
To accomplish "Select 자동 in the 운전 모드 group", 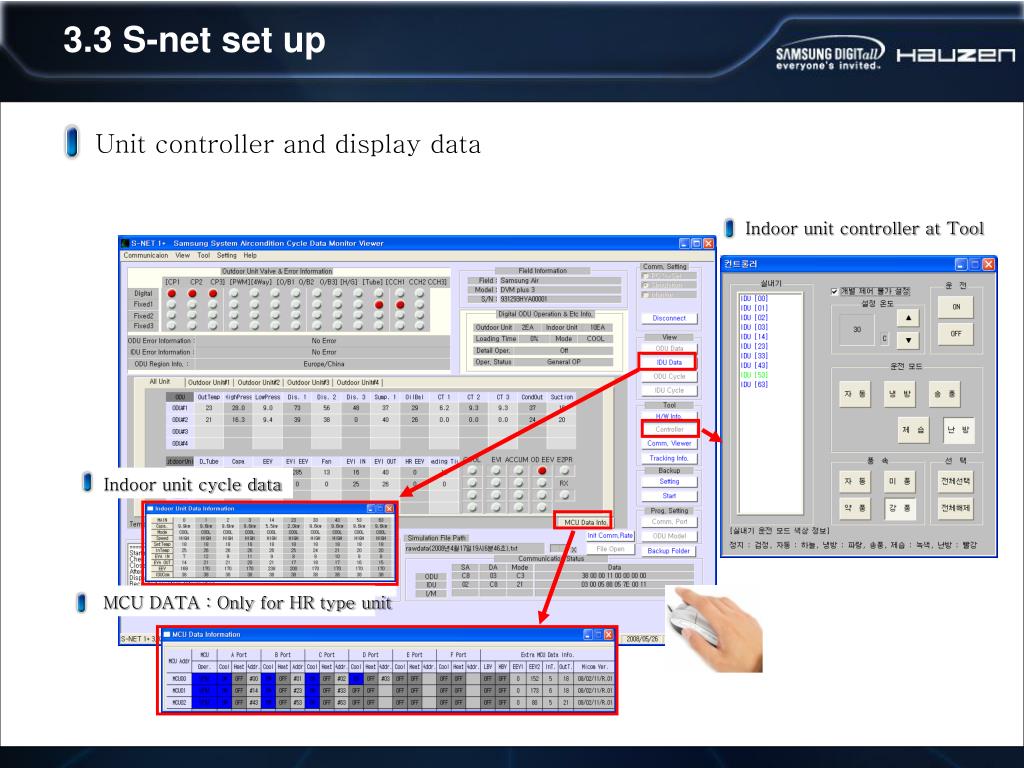I will 854,394.
